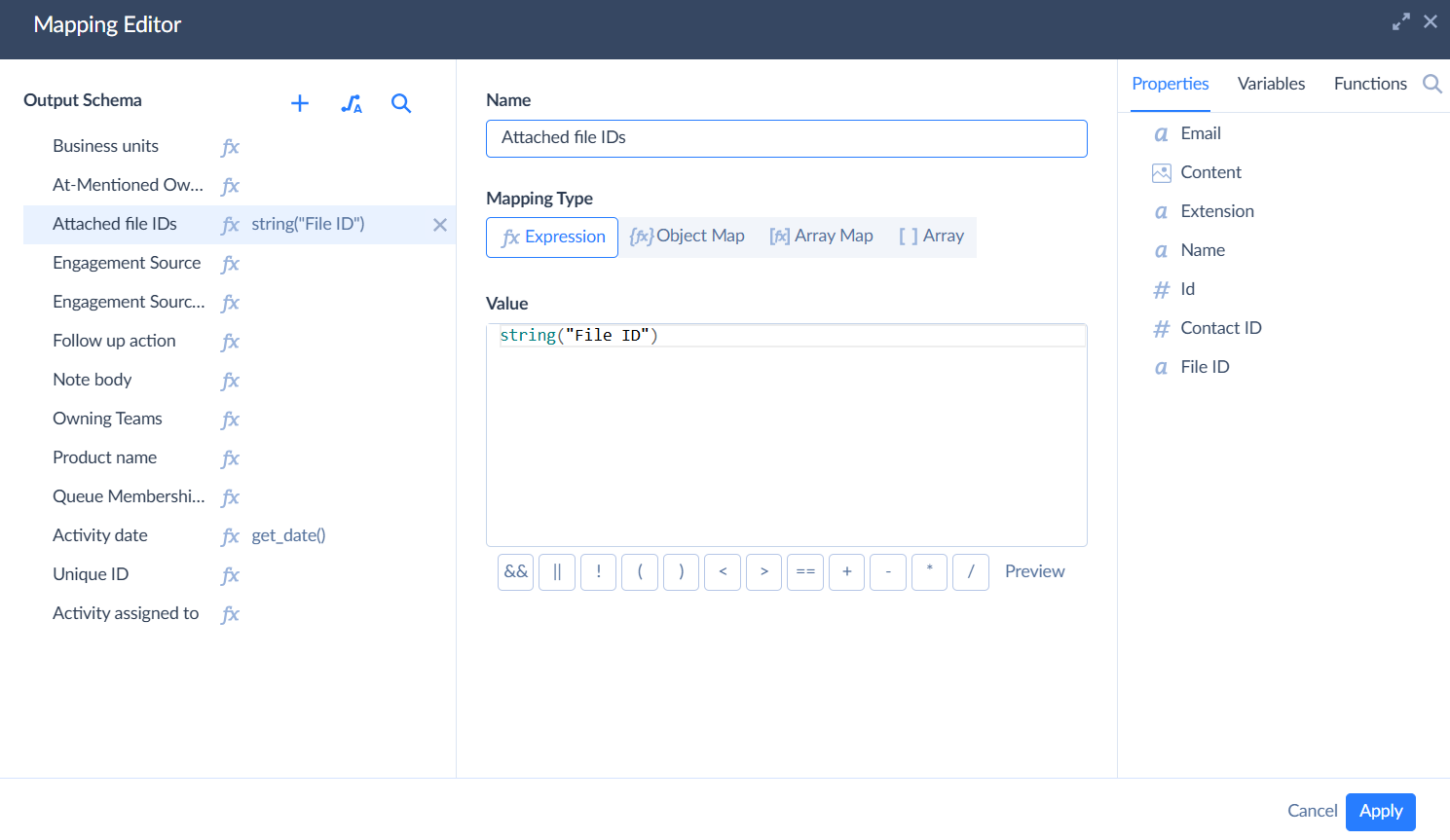This screenshot has height=840, width=1450.
Task: Click the auto-map icon in Output Schema
Action: point(352,103)
